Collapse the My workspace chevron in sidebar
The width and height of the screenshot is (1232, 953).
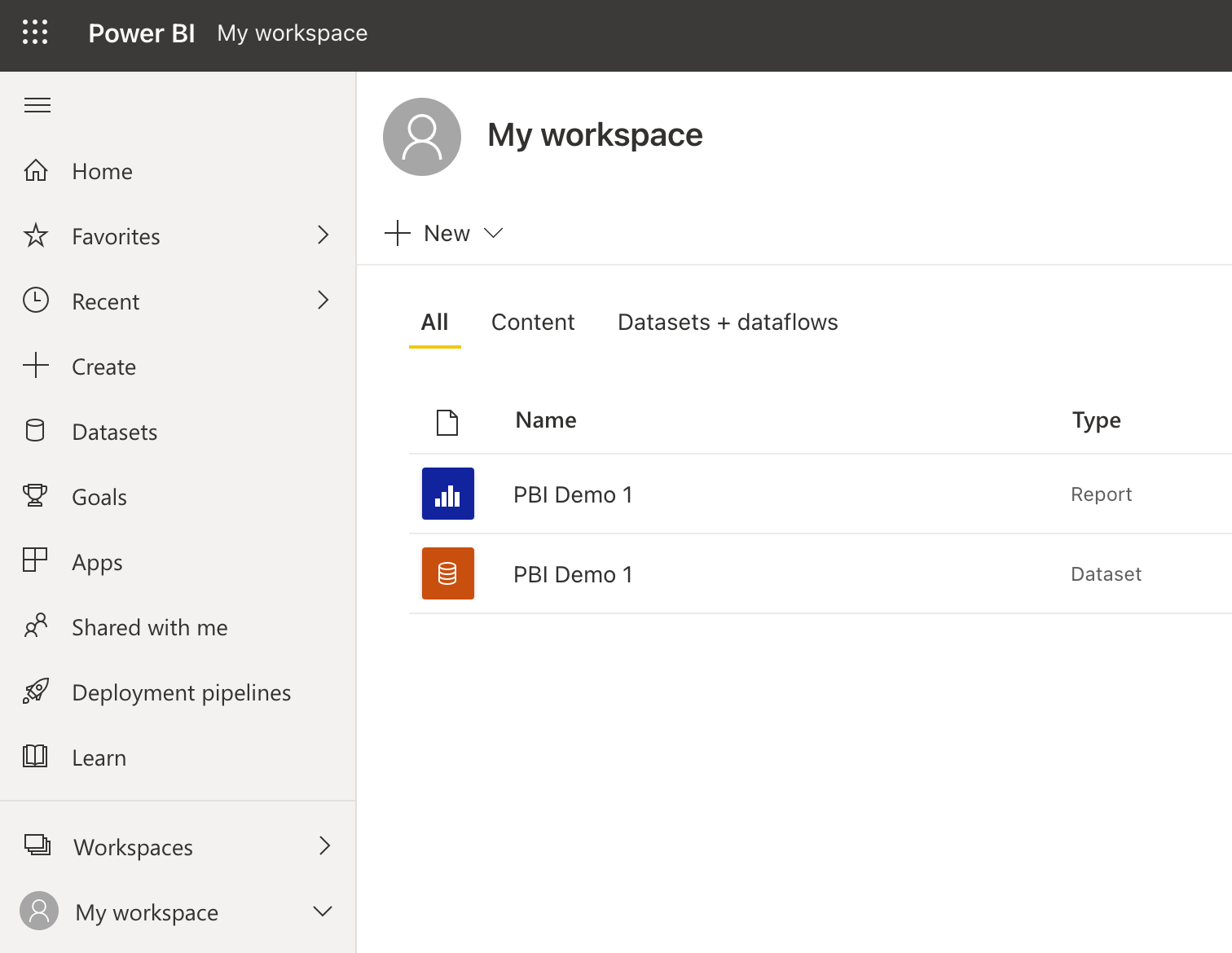pyautogui.click(x=323, y=911)
